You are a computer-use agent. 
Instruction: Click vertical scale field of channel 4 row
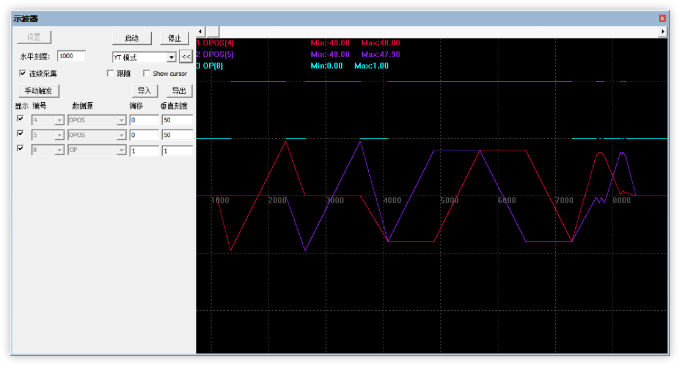click(x=177, y=120)
